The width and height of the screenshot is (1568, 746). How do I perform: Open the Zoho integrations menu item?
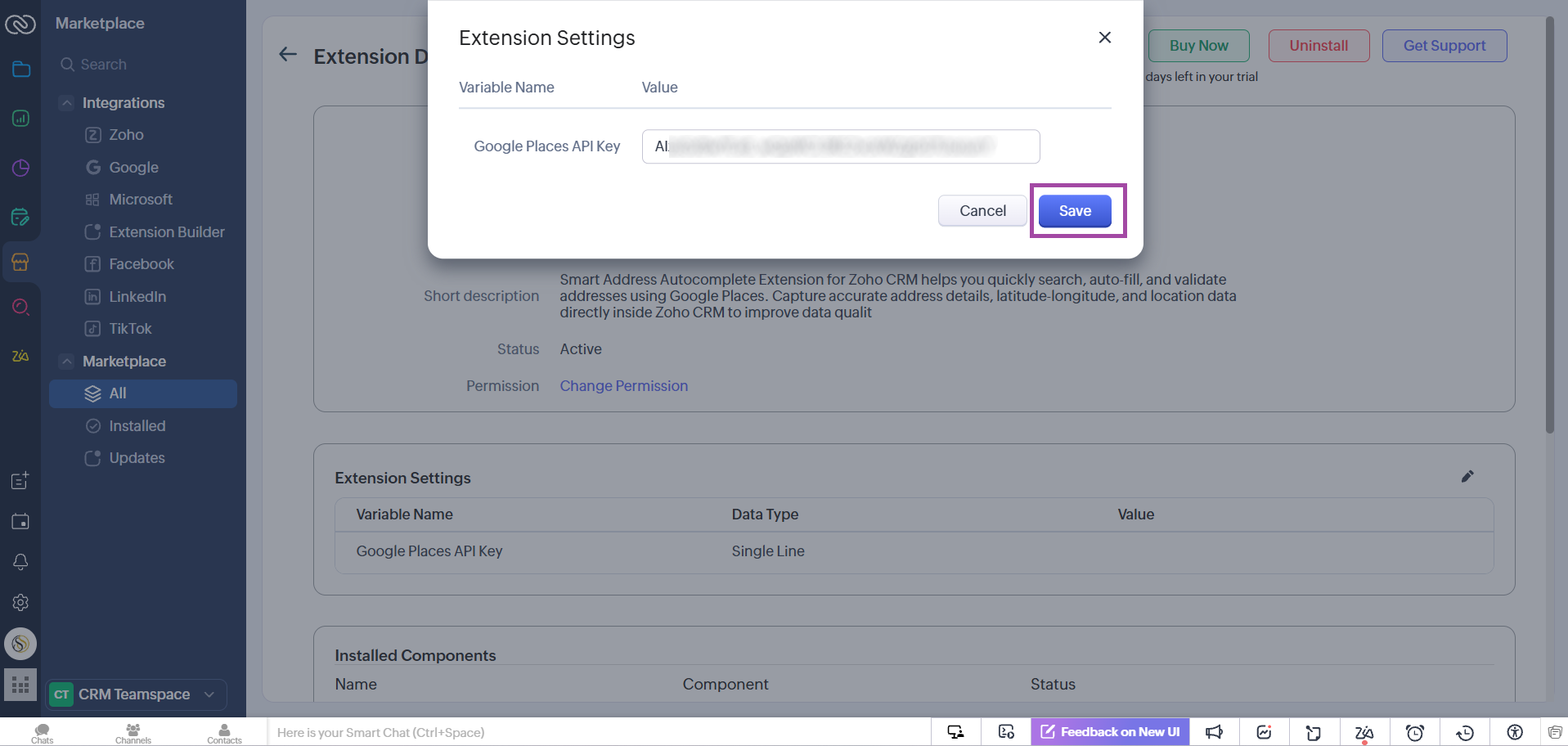[124, 134]
